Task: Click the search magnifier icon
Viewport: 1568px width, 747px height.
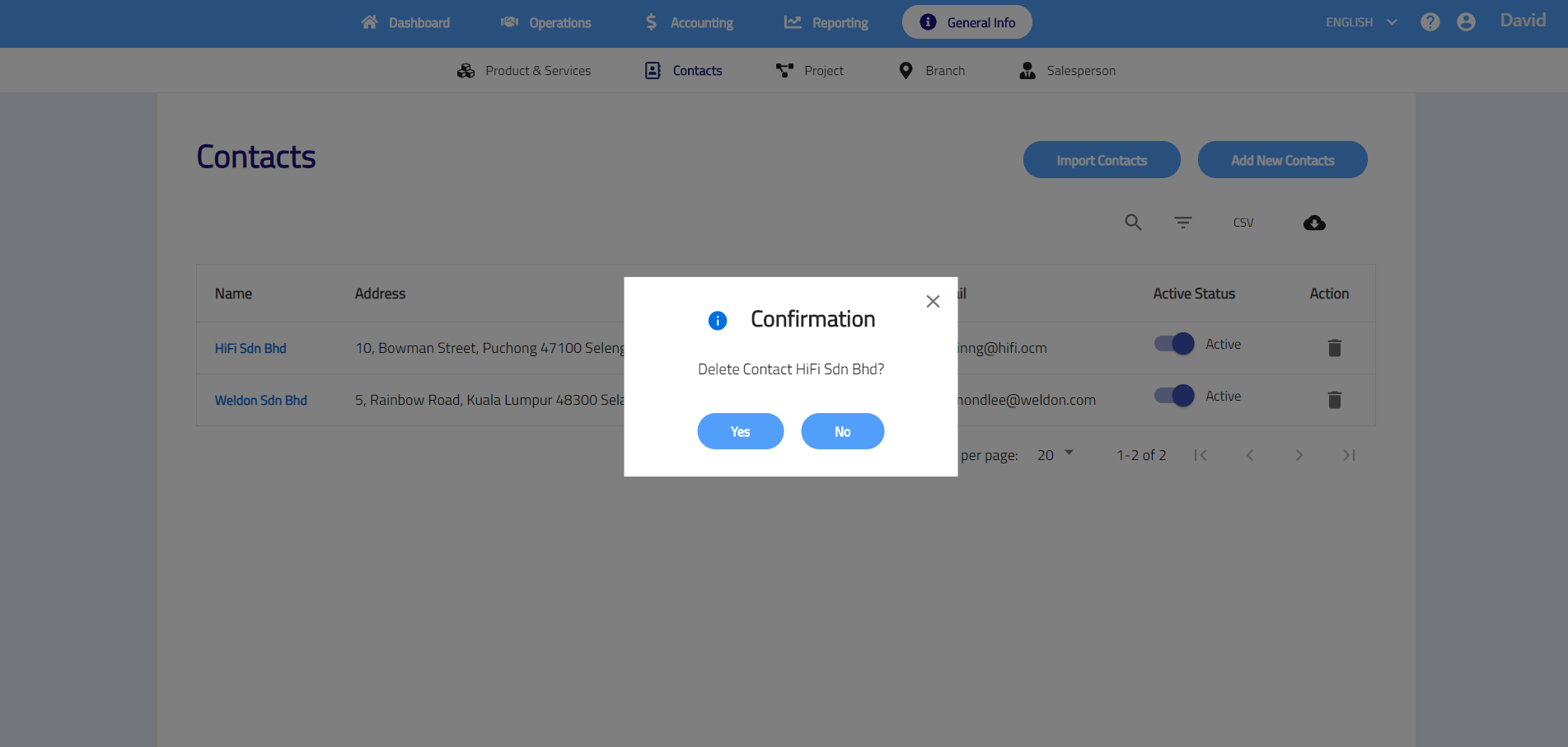Action: (x=1133, y=223)
